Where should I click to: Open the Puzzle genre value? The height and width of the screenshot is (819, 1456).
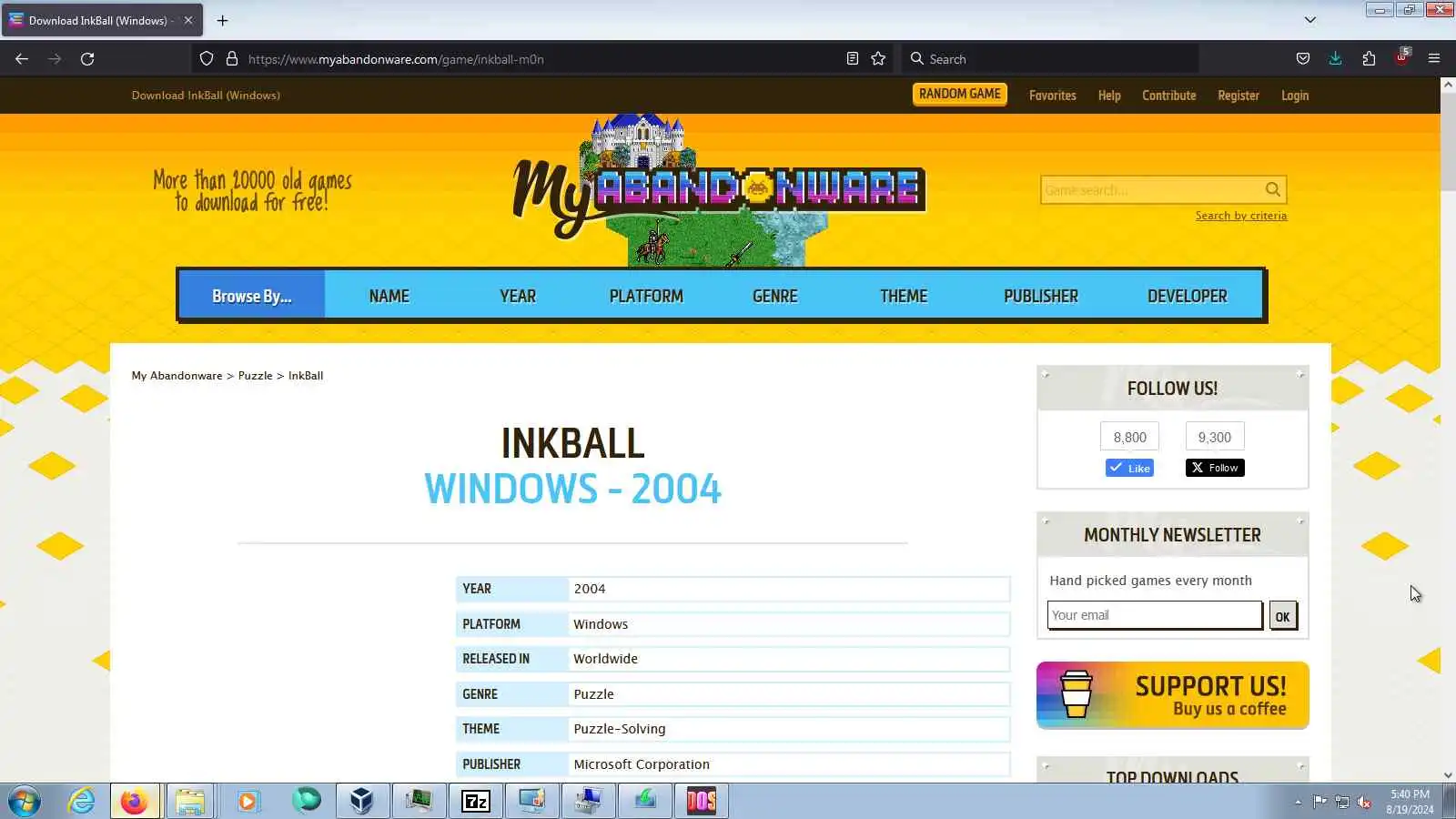tap(593, 694)
